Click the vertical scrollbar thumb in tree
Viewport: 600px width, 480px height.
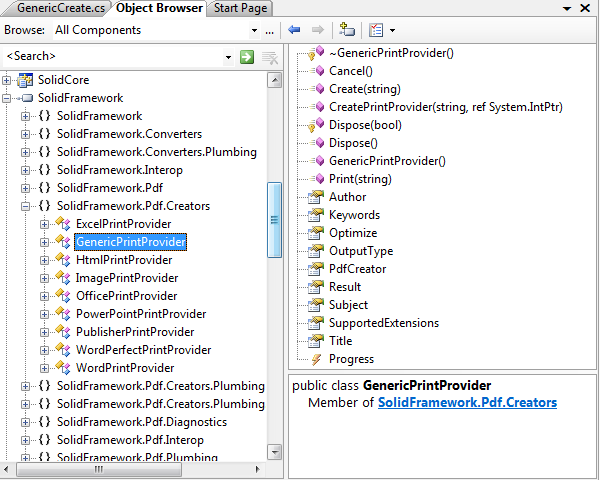pos(274,220)
